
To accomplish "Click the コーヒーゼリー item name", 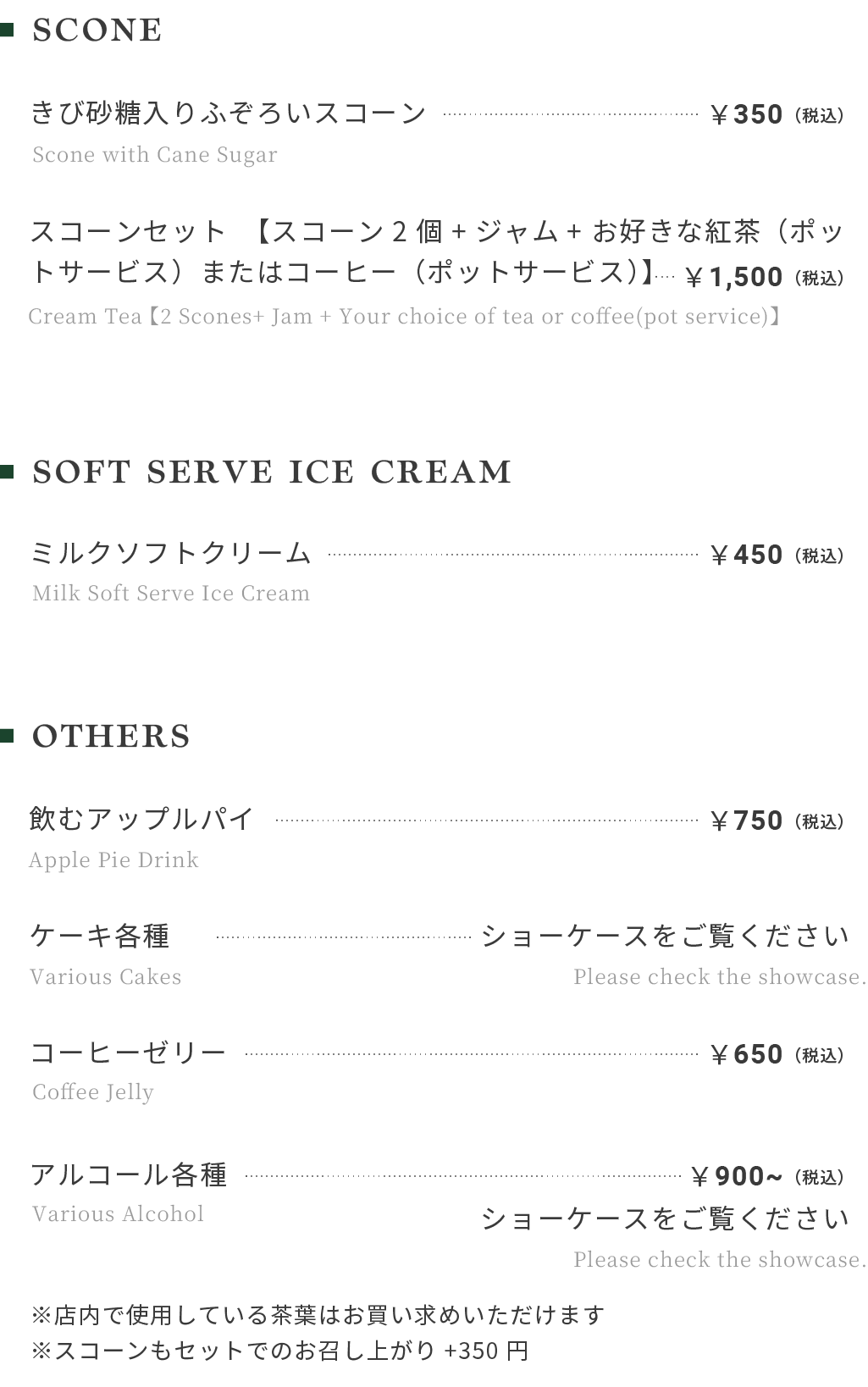I will tap(129, 1053).
